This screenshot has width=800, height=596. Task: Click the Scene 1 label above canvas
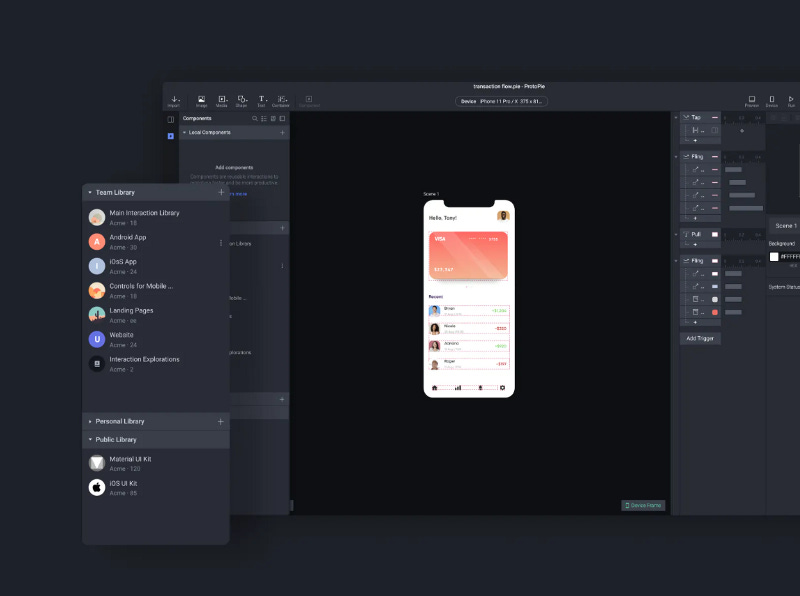pos(431,194)
